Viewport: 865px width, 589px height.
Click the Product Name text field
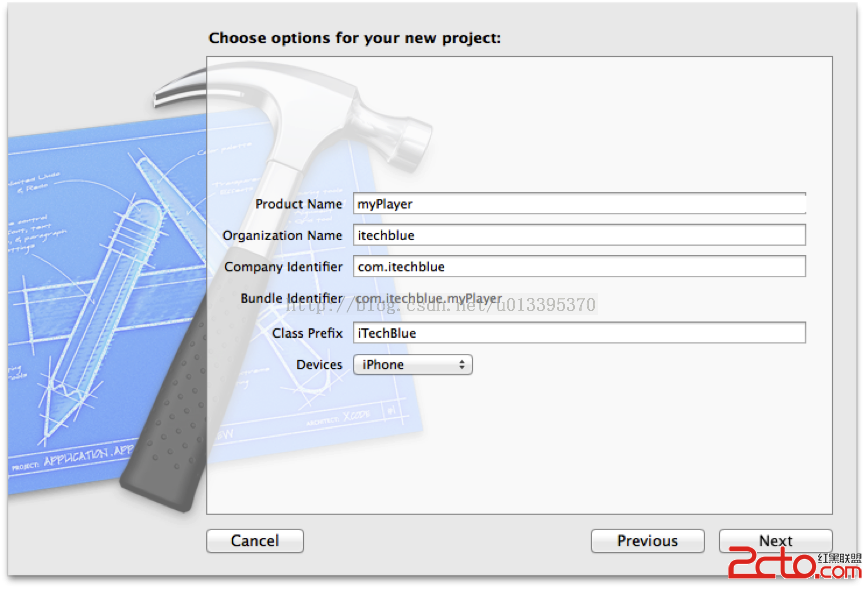[x=579, y=203]
